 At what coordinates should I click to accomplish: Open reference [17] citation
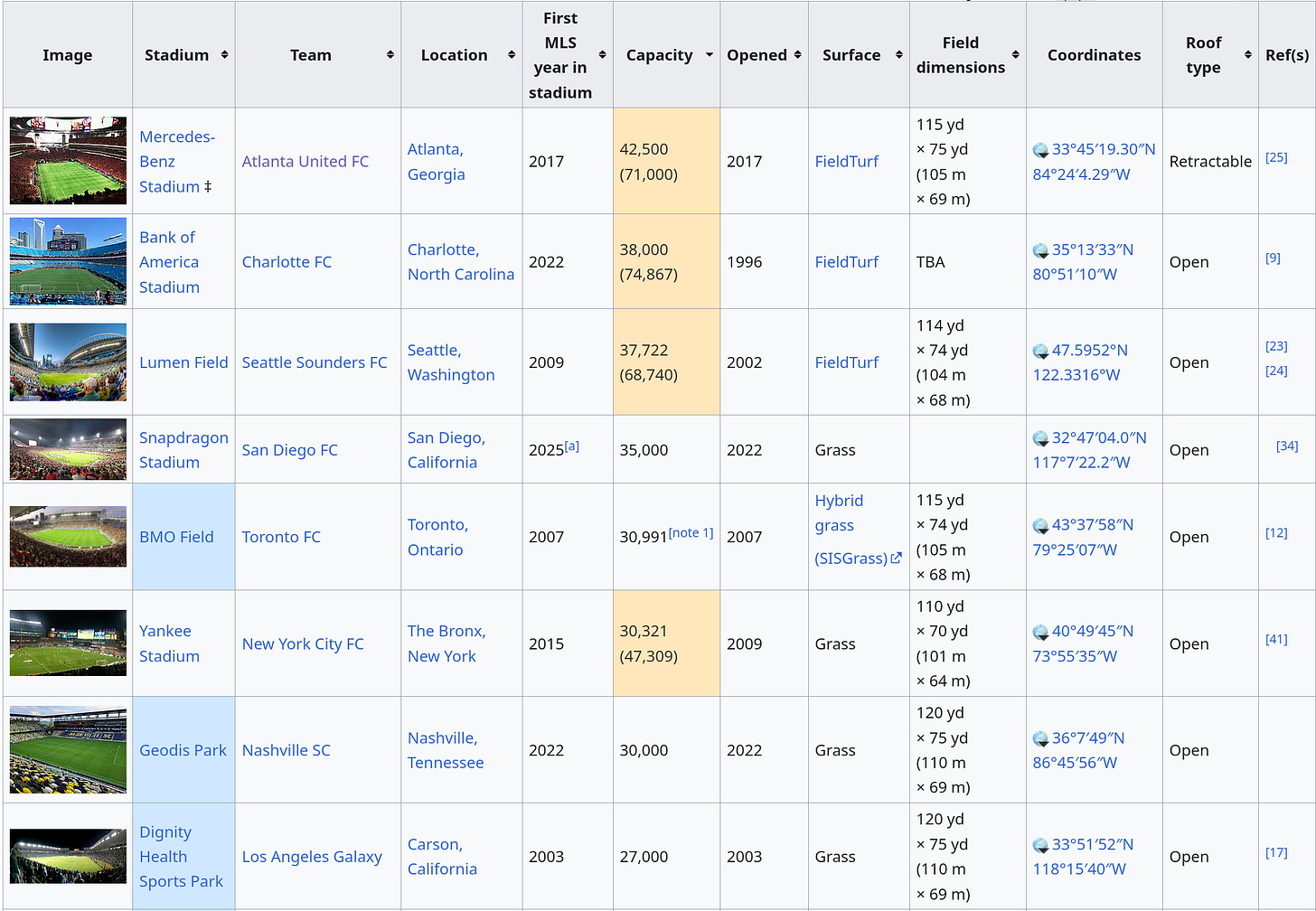tap(1276, 852)
